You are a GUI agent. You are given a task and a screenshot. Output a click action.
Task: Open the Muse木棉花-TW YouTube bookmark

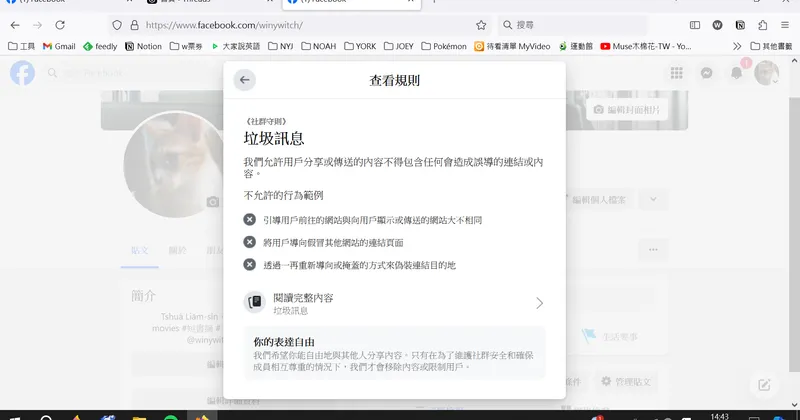(x=646, y=46)
